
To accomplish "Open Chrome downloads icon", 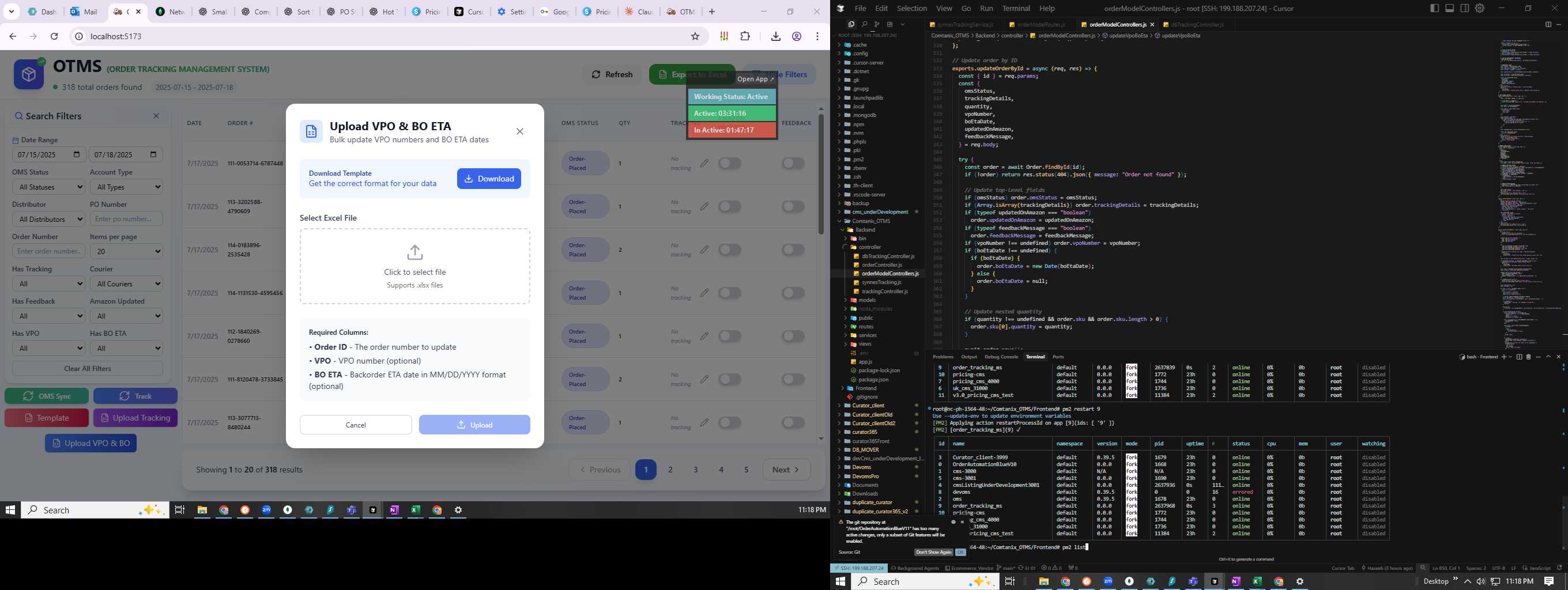I will 775,36.
